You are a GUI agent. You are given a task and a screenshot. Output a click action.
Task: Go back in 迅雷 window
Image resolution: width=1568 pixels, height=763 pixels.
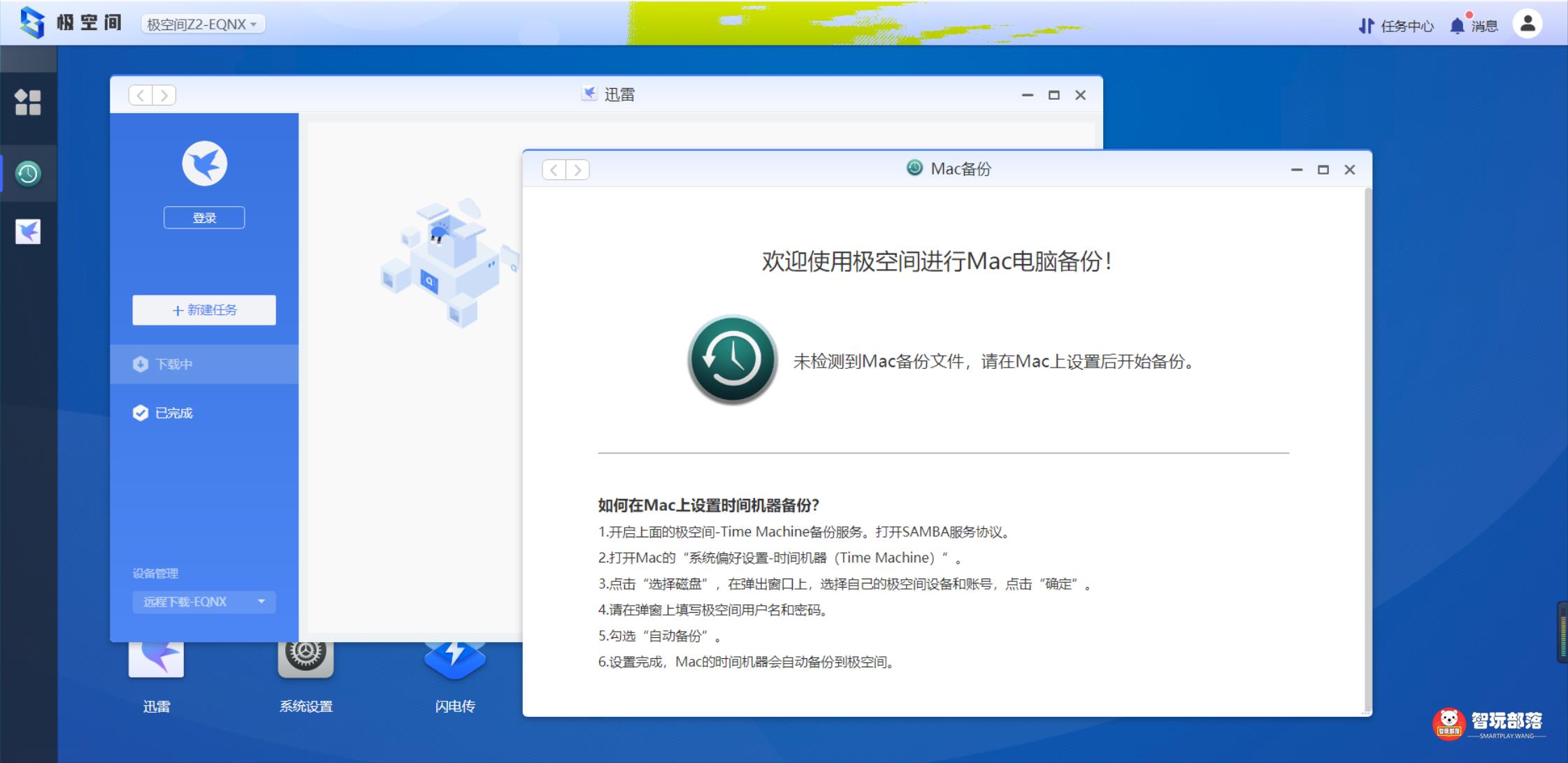click(x=141, y=95)
